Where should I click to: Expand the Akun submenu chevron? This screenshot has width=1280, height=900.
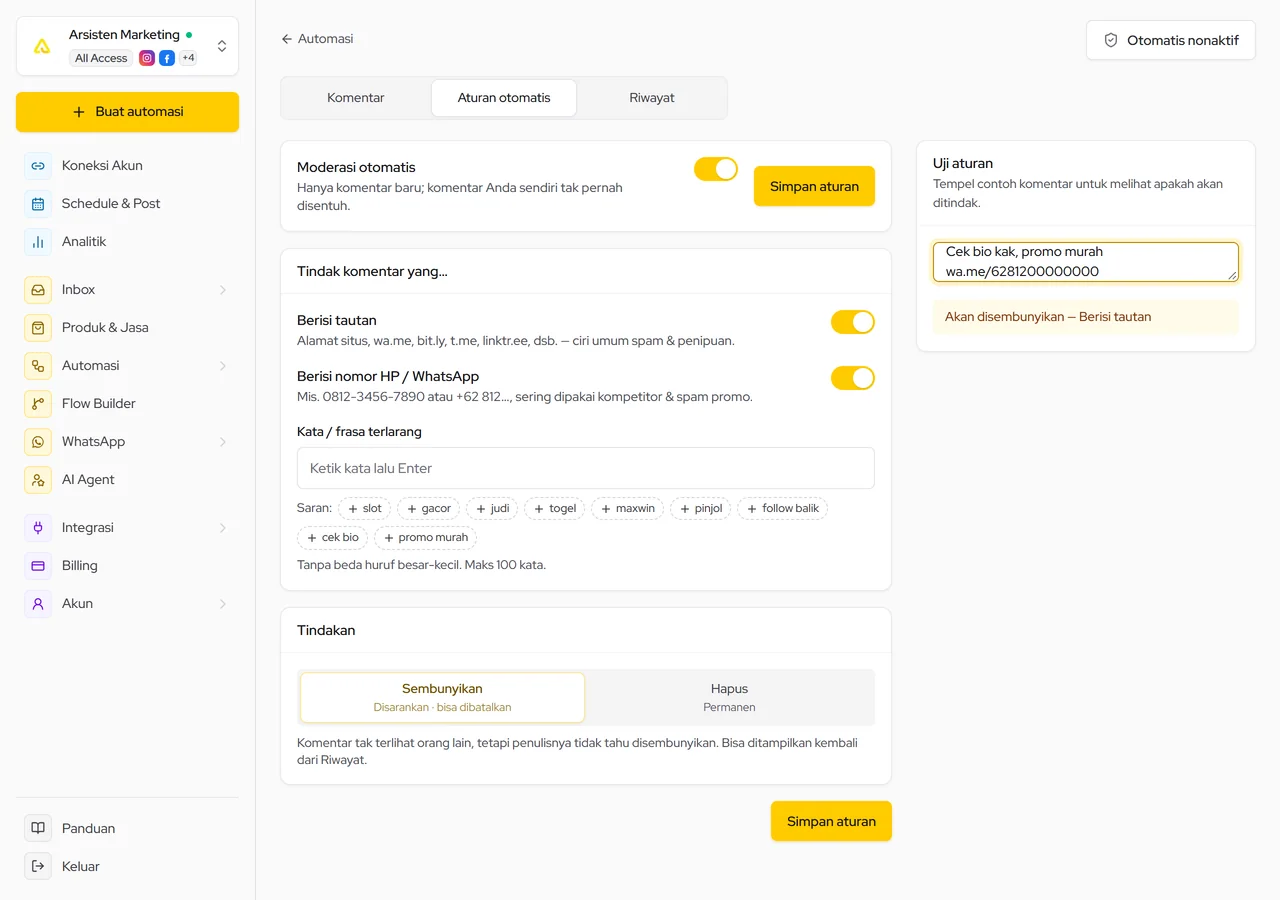point(223,604)
